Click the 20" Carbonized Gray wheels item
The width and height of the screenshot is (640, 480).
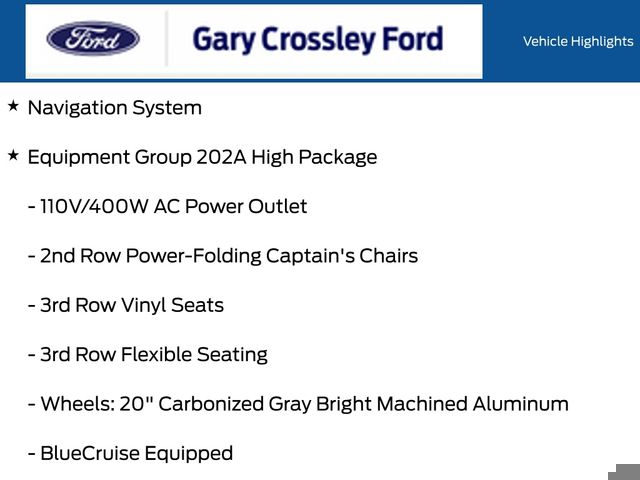[x=304, y=404]
